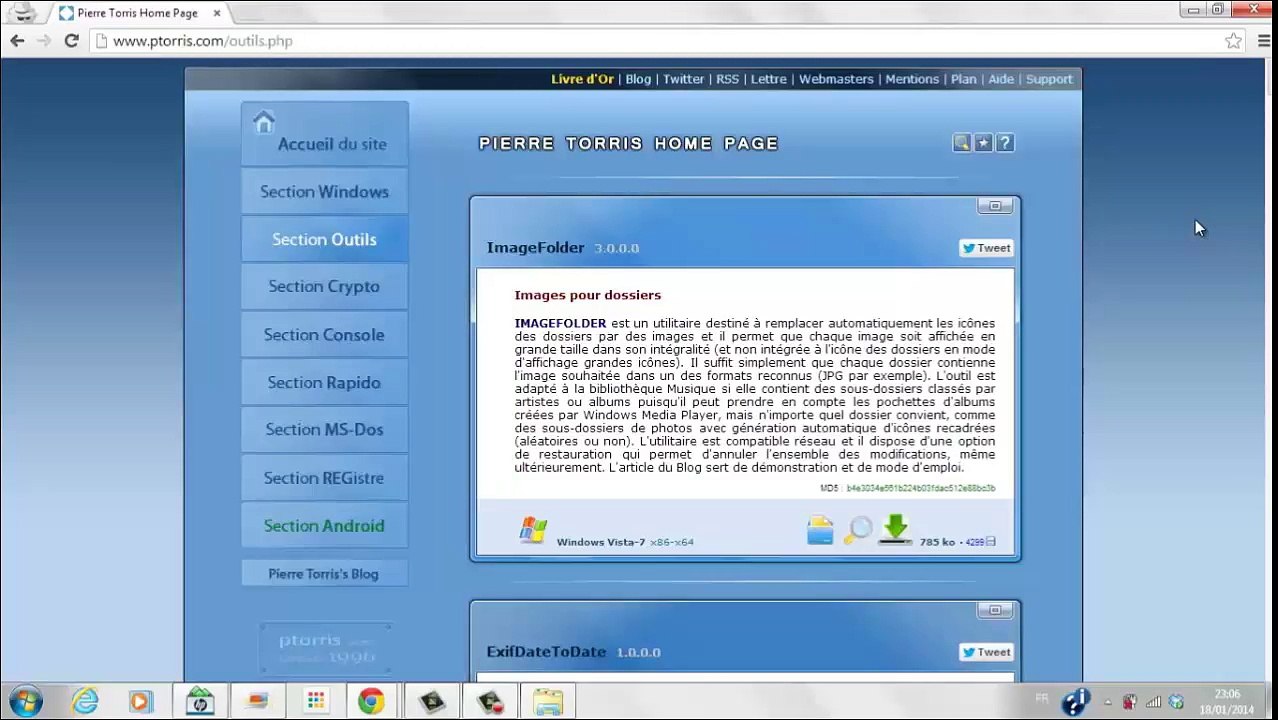Screen dimensions: 1278x720
Task: Go forward with the browser forward arrow
Action: coord(44,41)
